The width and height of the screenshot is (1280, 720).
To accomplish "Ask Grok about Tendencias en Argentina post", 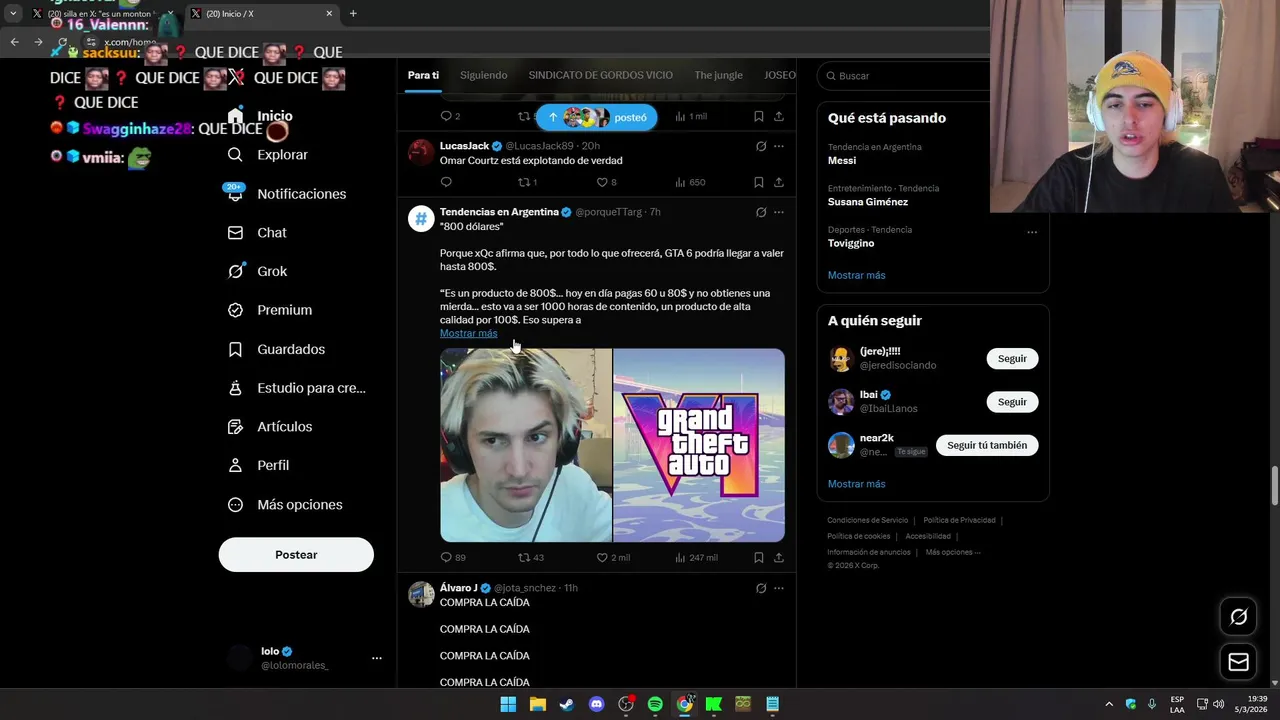I will point(761,212).
